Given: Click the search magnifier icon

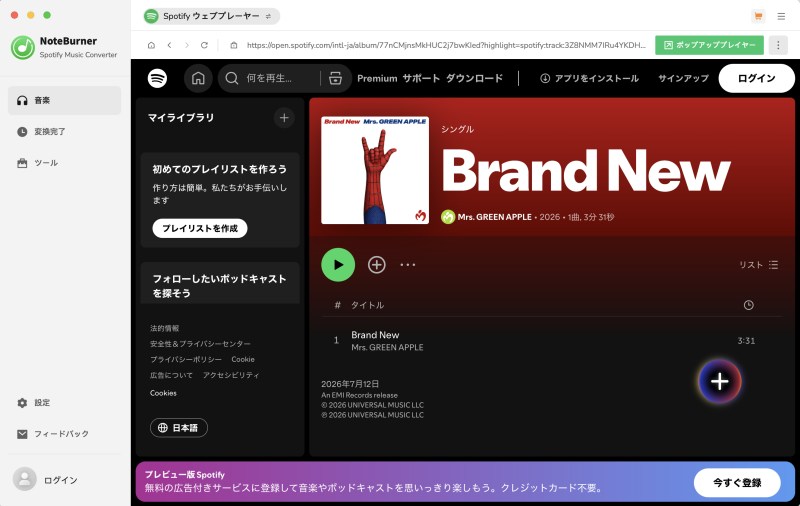Looking at the screenshot, I should tap(232, 78).
